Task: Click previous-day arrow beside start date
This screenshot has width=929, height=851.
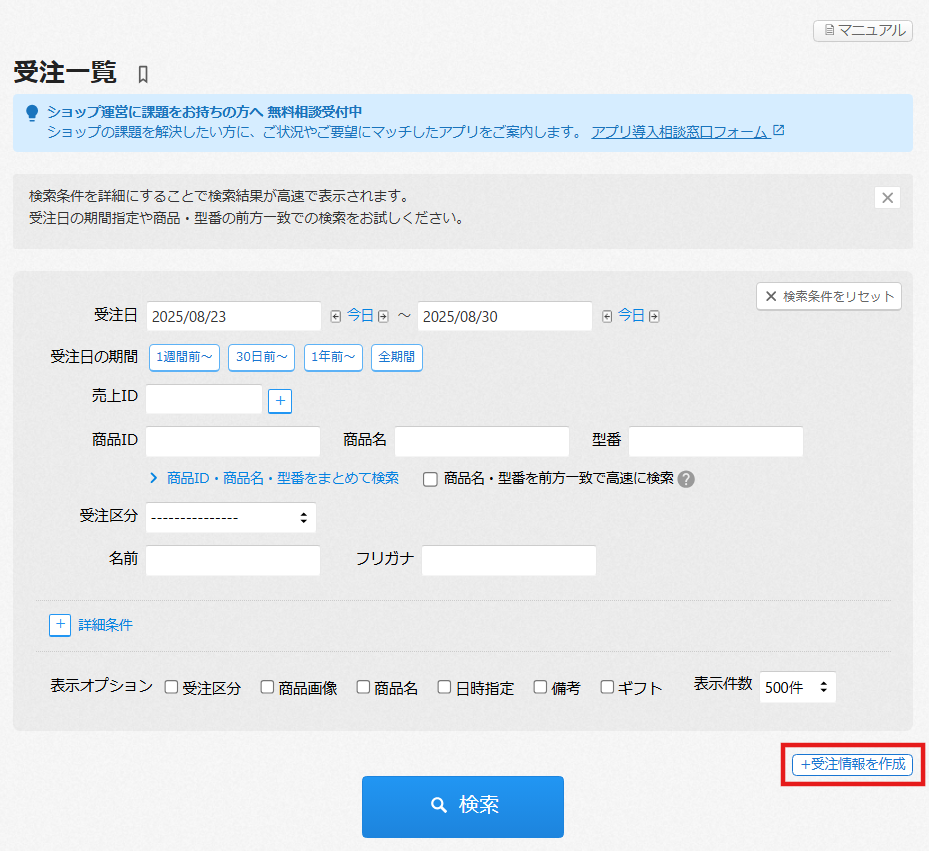Action: (336, 316)
